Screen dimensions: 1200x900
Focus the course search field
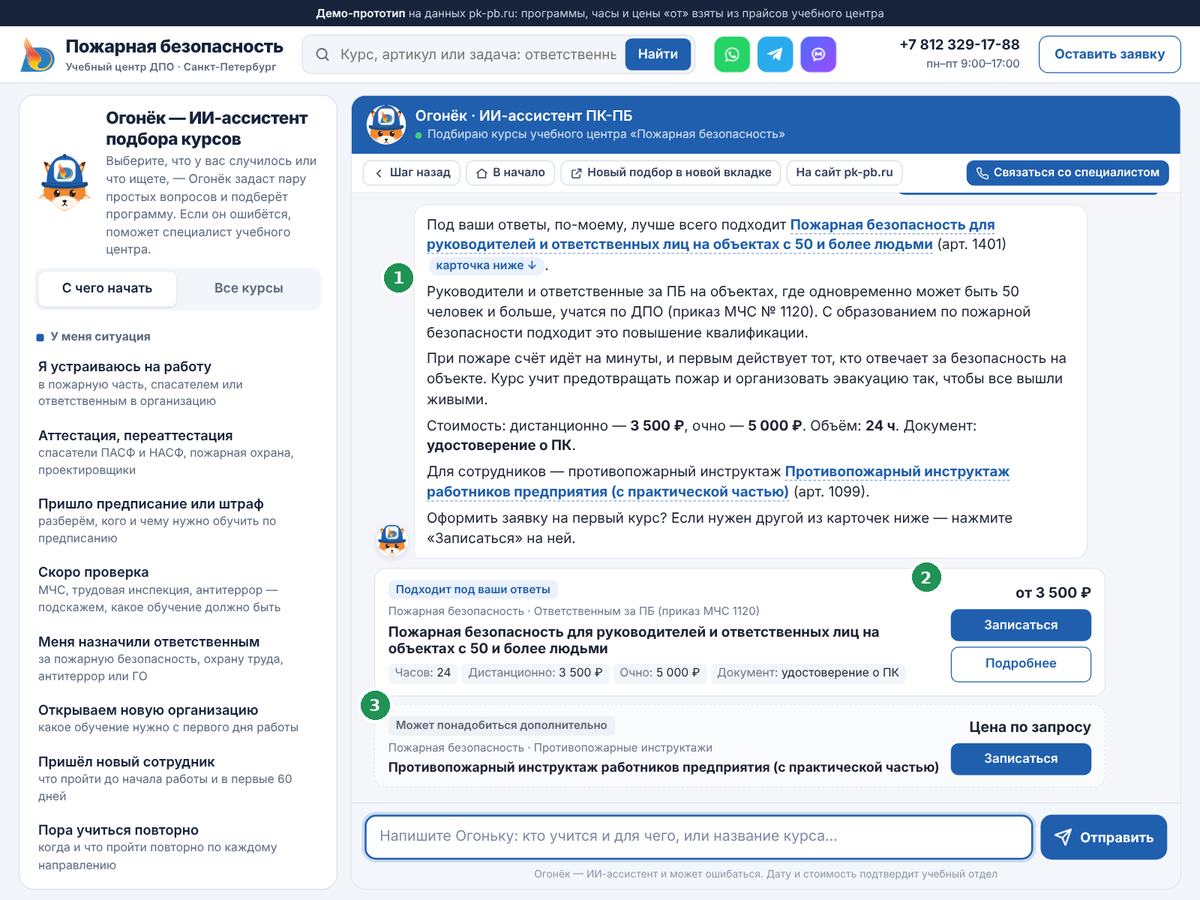477,54
